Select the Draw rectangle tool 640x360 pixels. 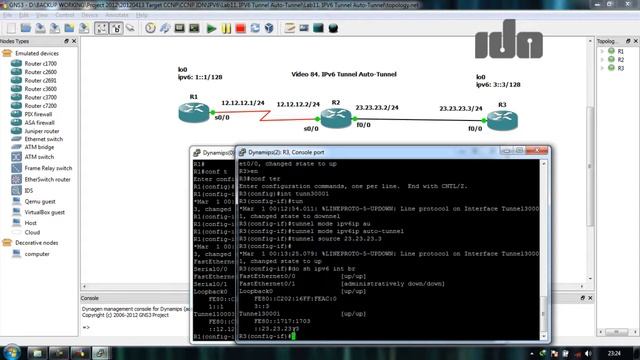pos(318,28)
